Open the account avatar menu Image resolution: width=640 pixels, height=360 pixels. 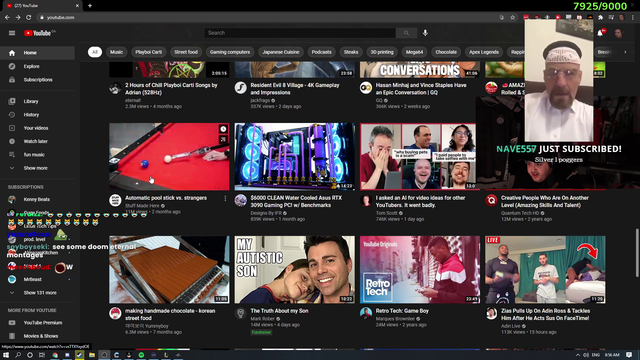[618, 33]
